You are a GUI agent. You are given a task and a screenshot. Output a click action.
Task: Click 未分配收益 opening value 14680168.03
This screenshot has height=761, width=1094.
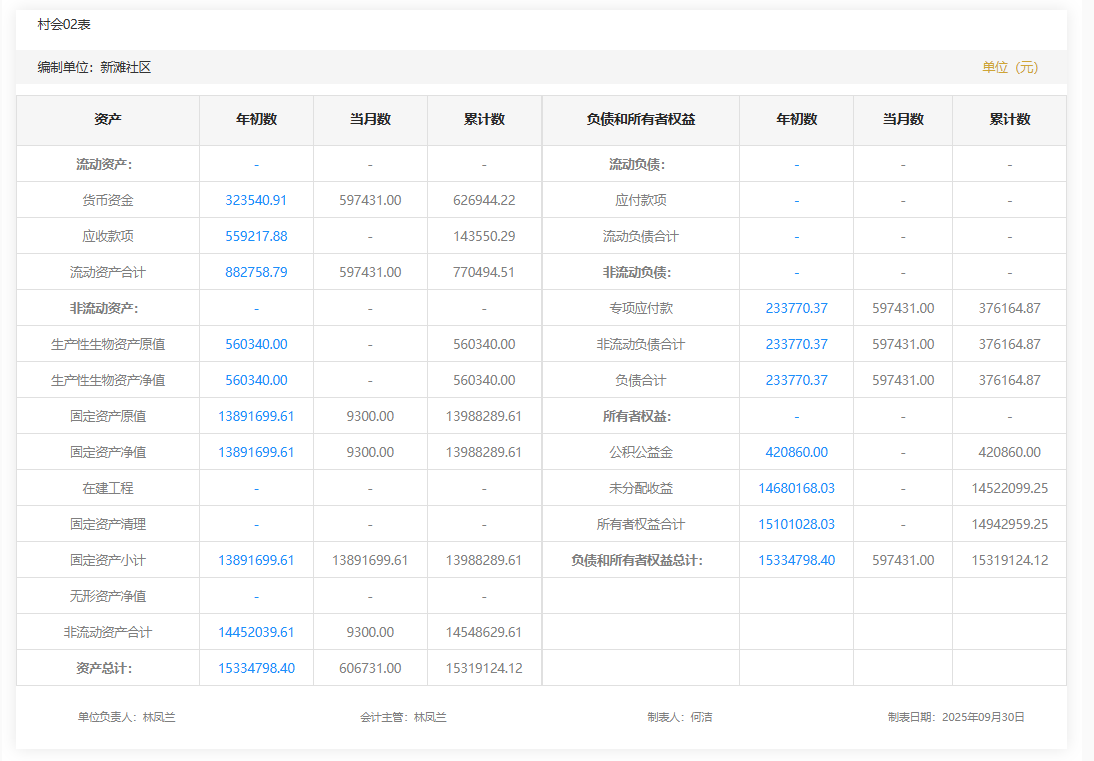click(x=796, y=488)
